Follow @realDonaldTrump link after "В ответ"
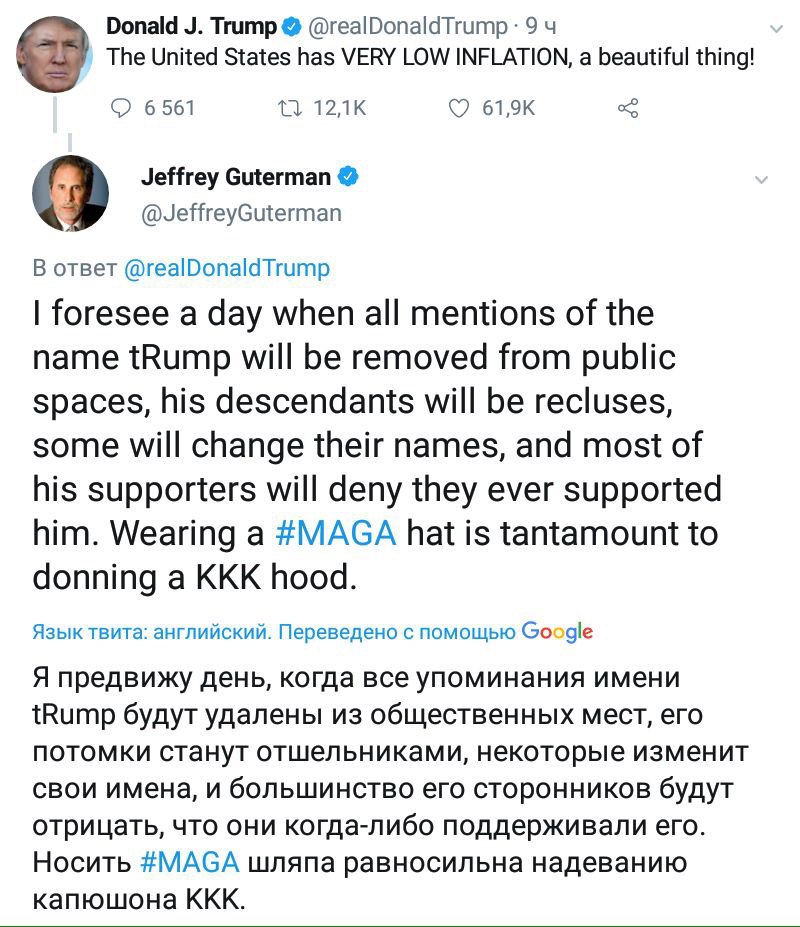 (226, 268)
